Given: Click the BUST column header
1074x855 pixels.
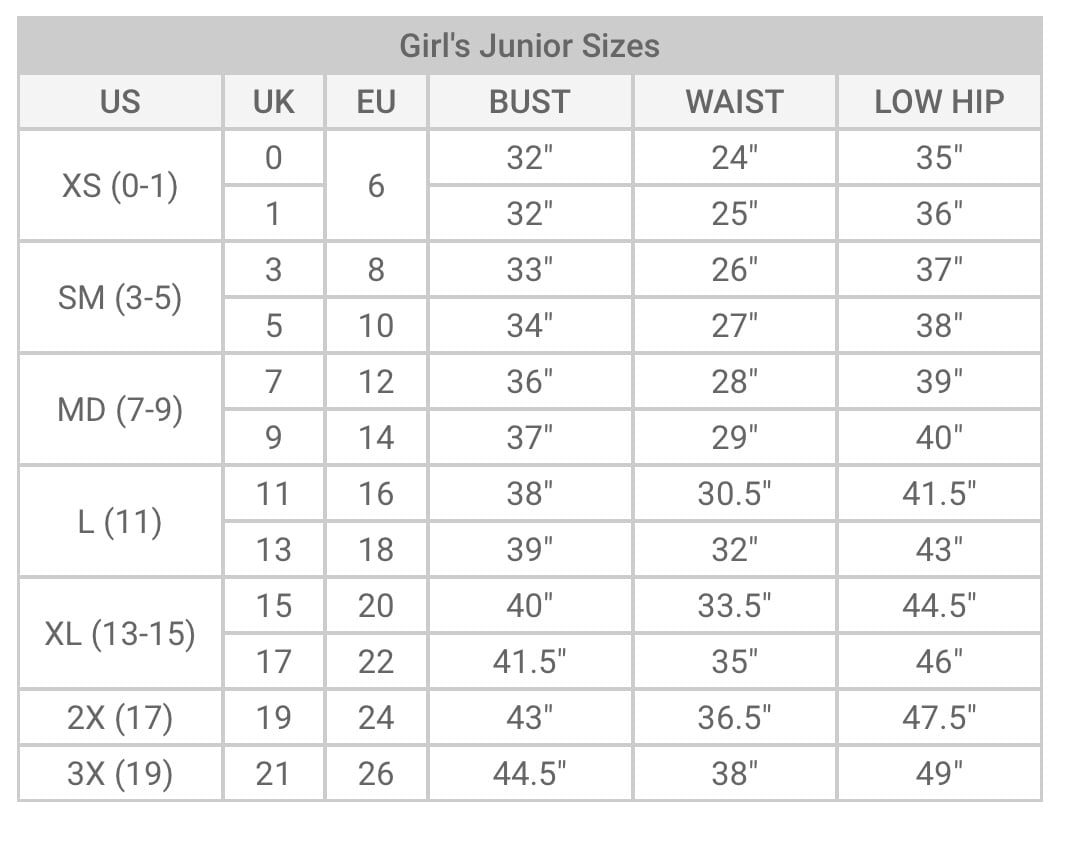Looking at the screenshot, I should (x=529, y=101).
